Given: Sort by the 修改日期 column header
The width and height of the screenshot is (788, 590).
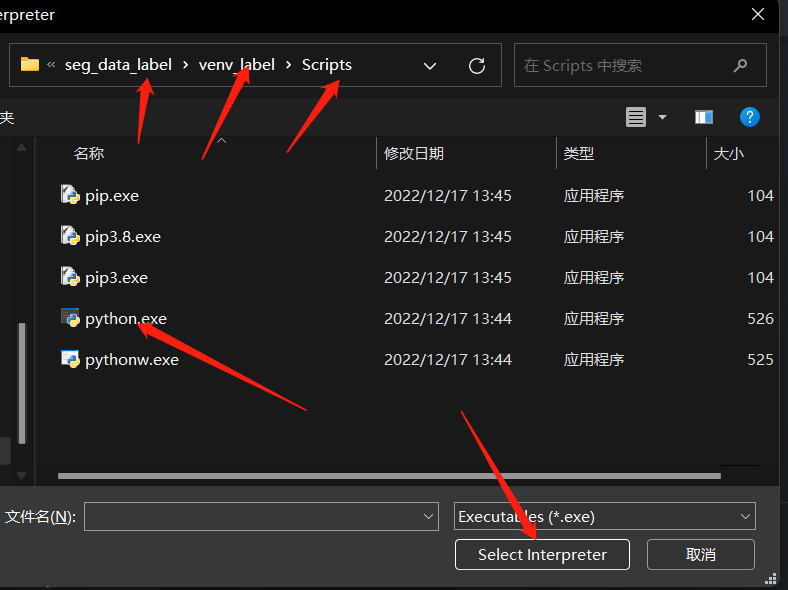Looking at the screenshot, I should [x=414, y=153].
